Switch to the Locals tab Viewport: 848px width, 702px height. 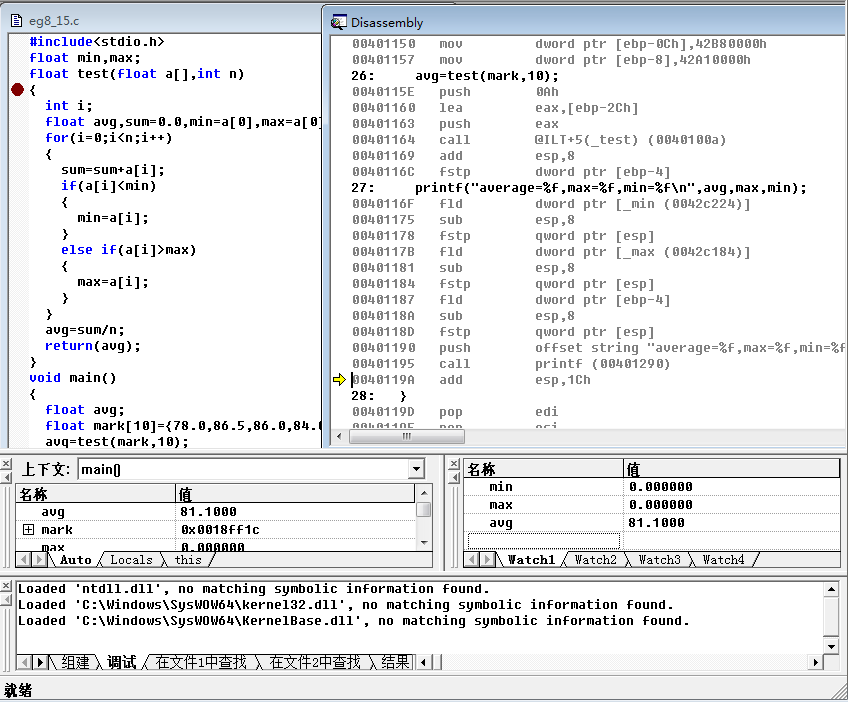[x=131, y=560]
